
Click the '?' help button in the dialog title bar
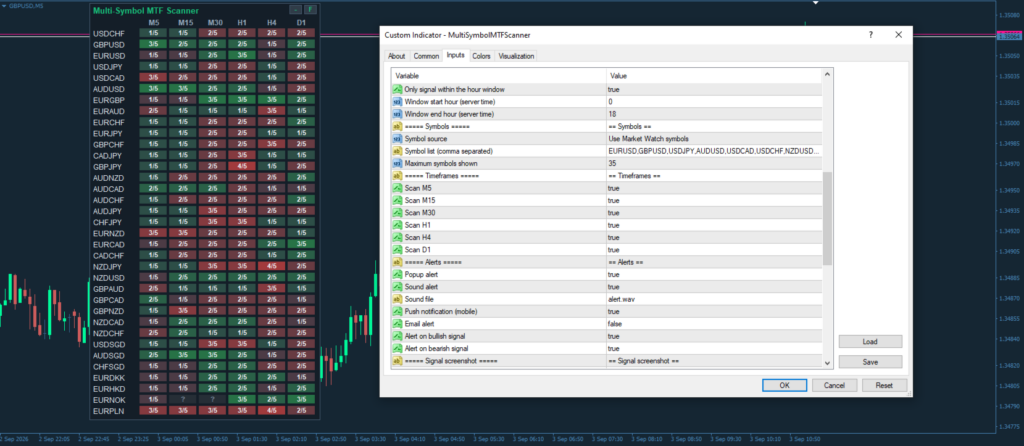871,35
